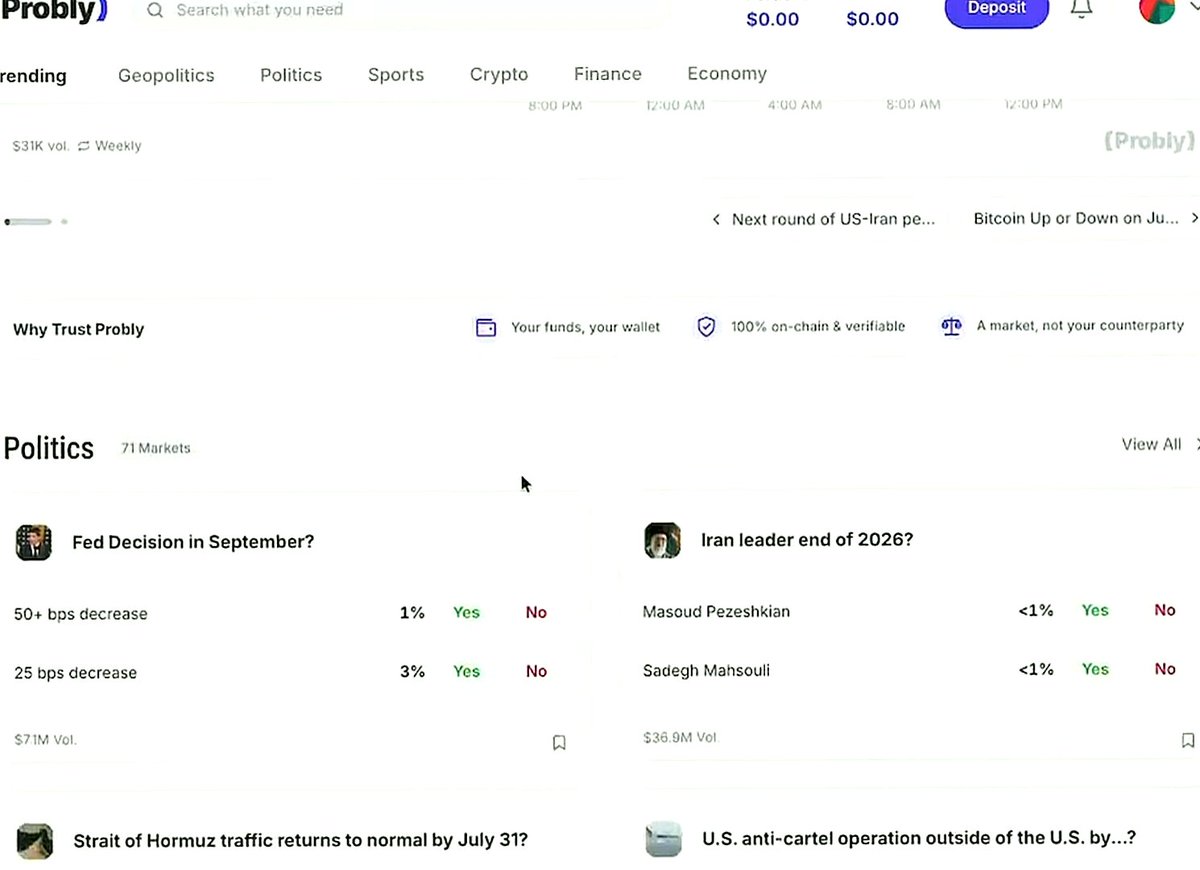Select Yes for Sadegh Mahsouli
The image size is (1200, 870).
tap(1095, 669)
